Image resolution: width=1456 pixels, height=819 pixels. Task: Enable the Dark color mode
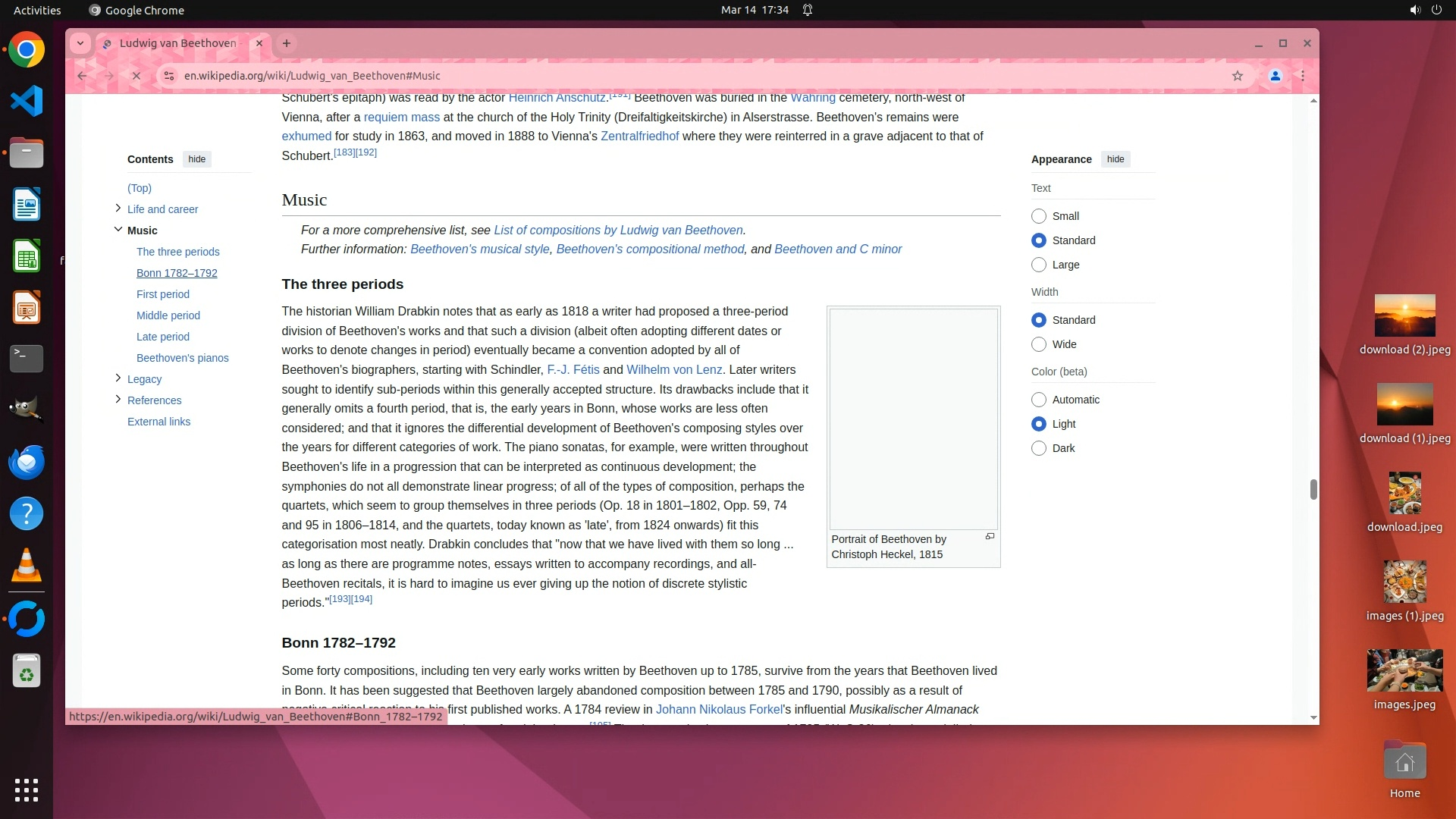(1039, 448)
